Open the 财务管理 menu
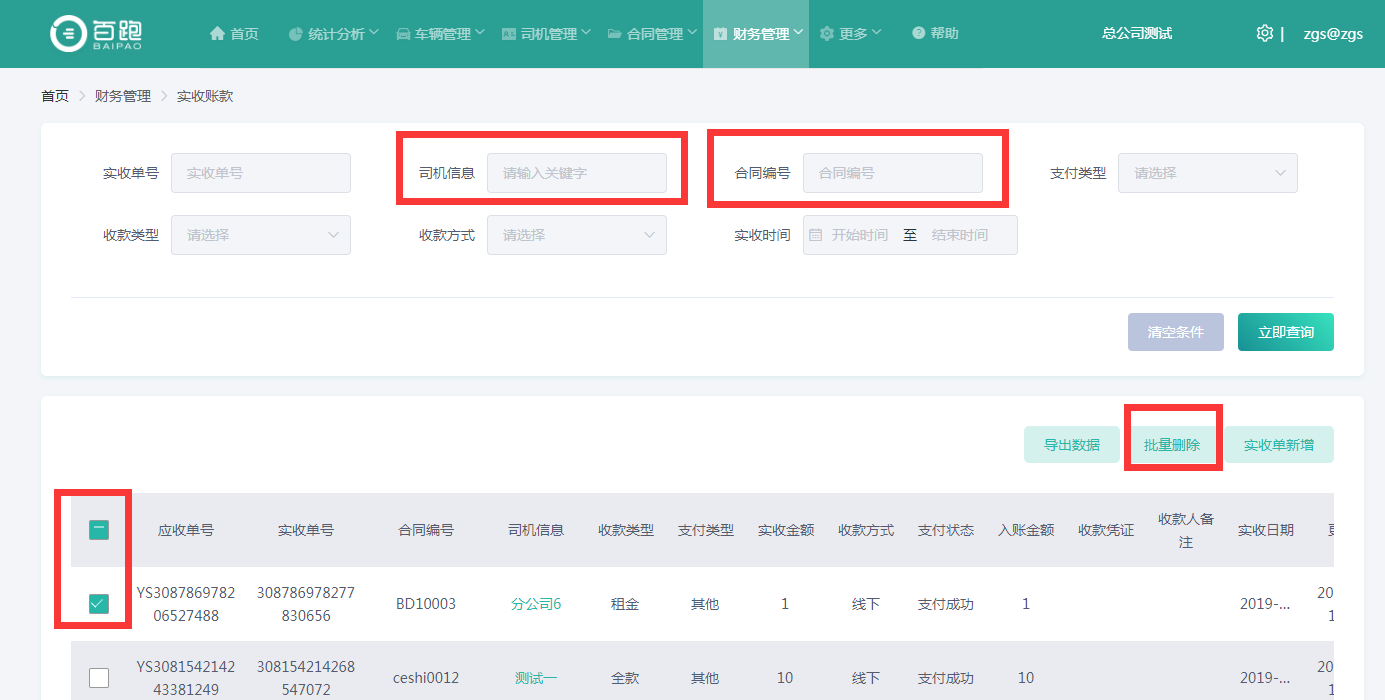The image size is (1385, 700). pyautogui.click(x=756, y=34)
